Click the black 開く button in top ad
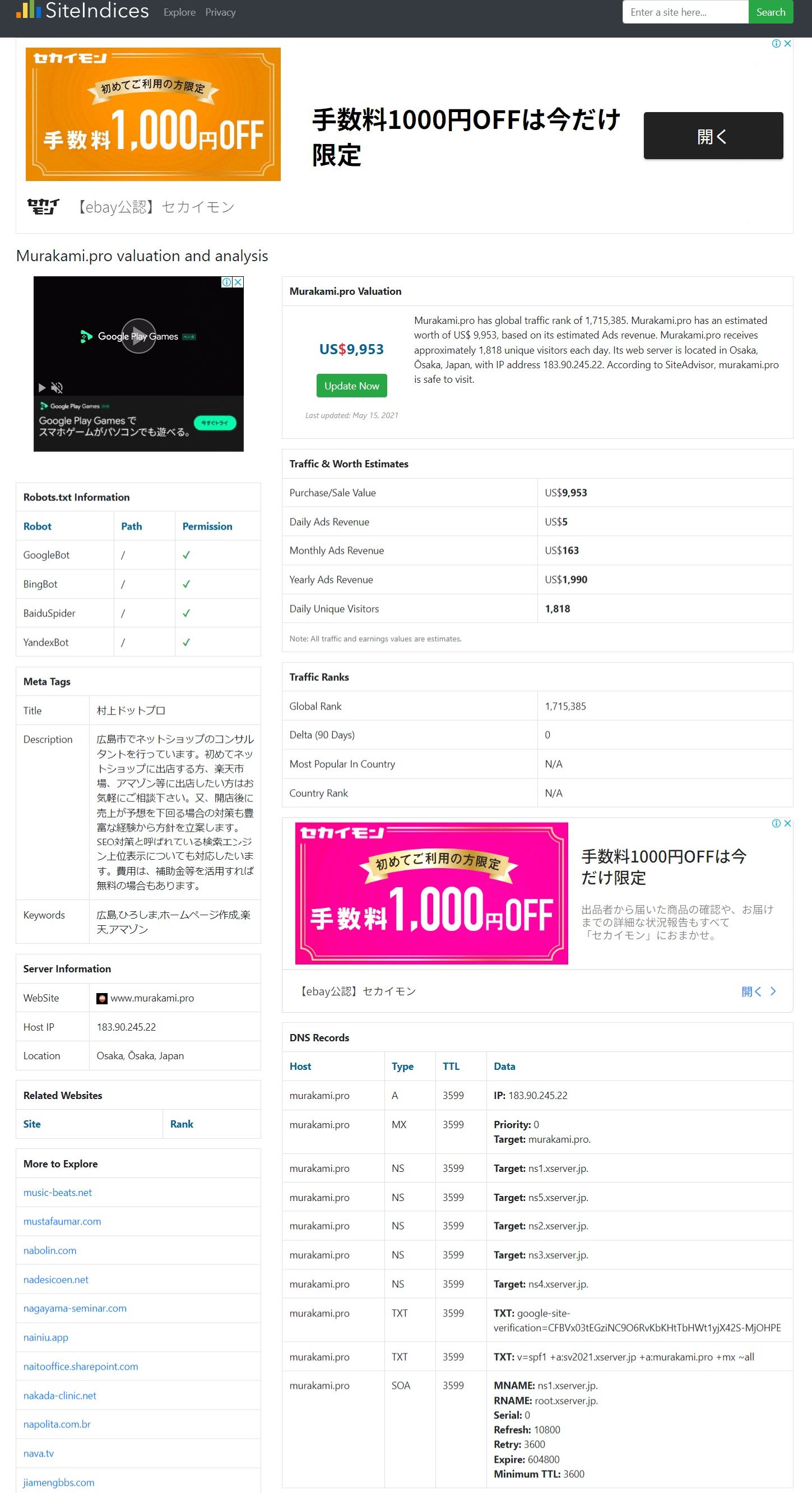This screenshot has width=812, height=1493. pos(713,136)
